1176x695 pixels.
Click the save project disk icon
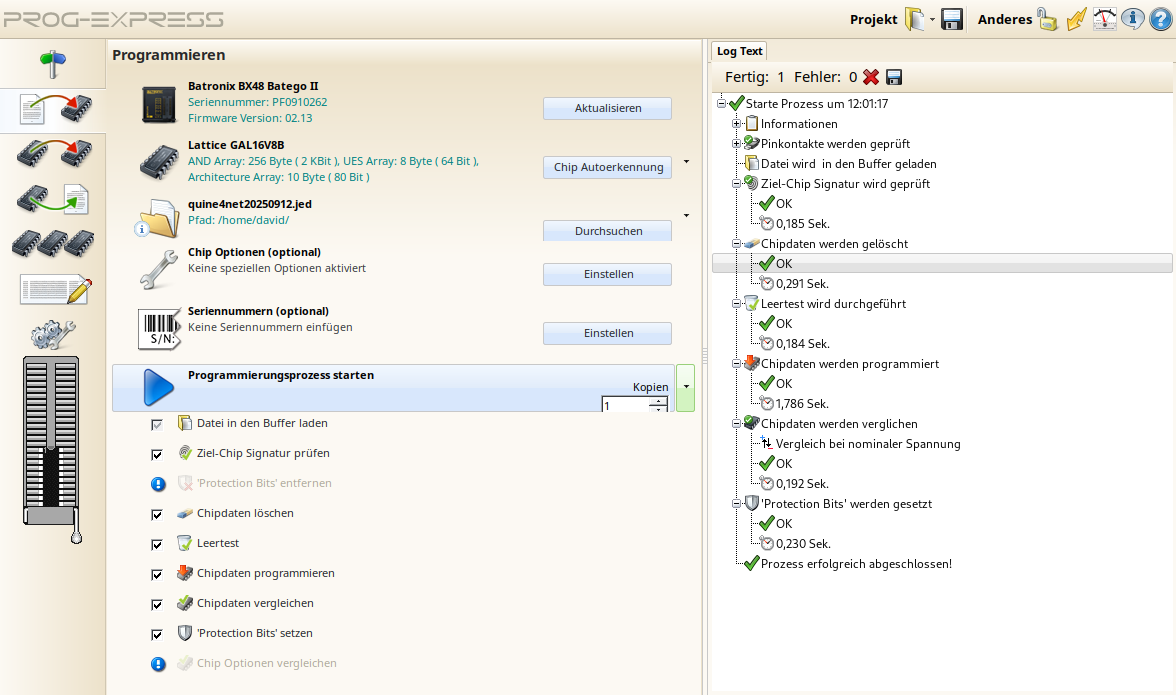click(952, 19)
